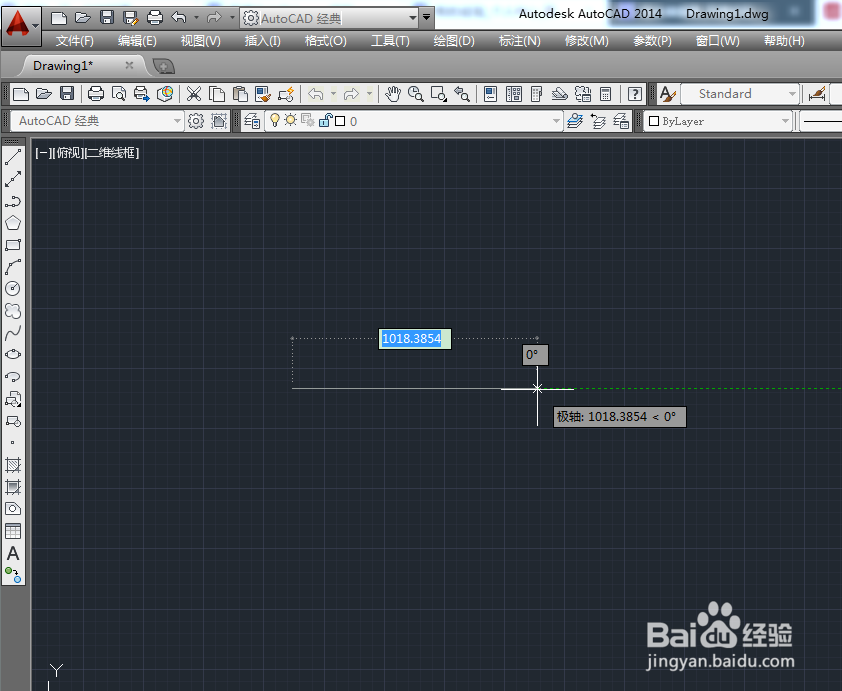This screenshot has height=691, width=842.
Task: Select the Add Selected tool
Action: [x=13, y=575]
